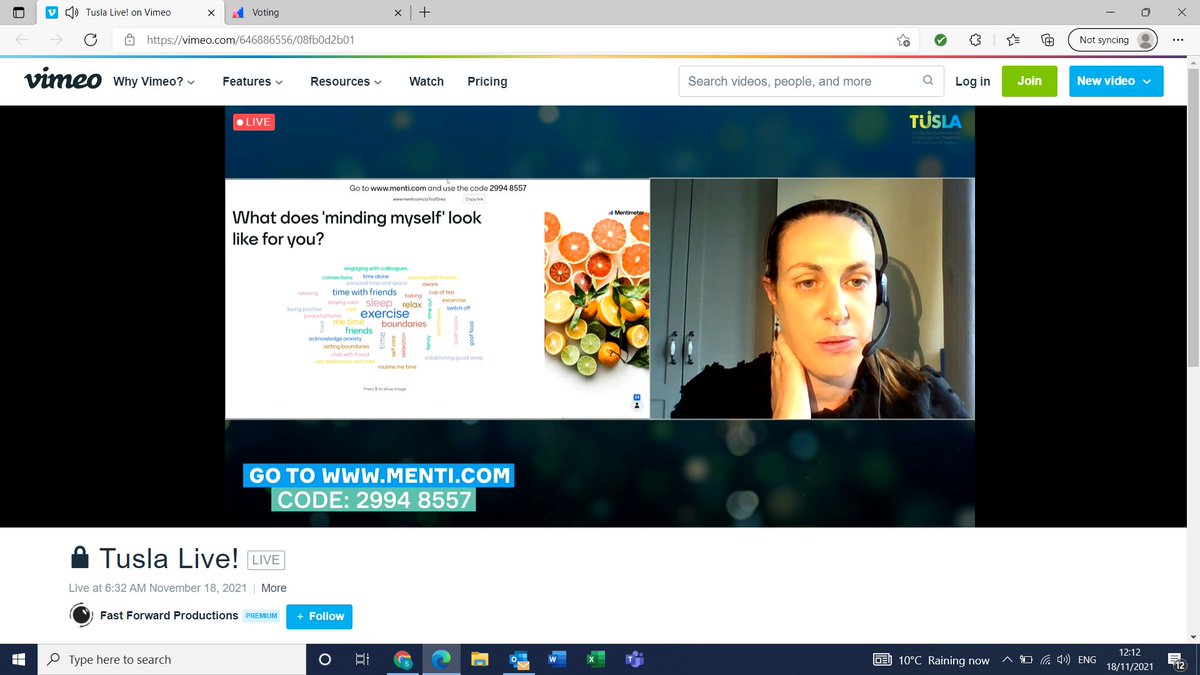Select the Tusla Live! on Vimeo tab
Image resolution: width=1200 pixels, height=675 pixels.
130,13
